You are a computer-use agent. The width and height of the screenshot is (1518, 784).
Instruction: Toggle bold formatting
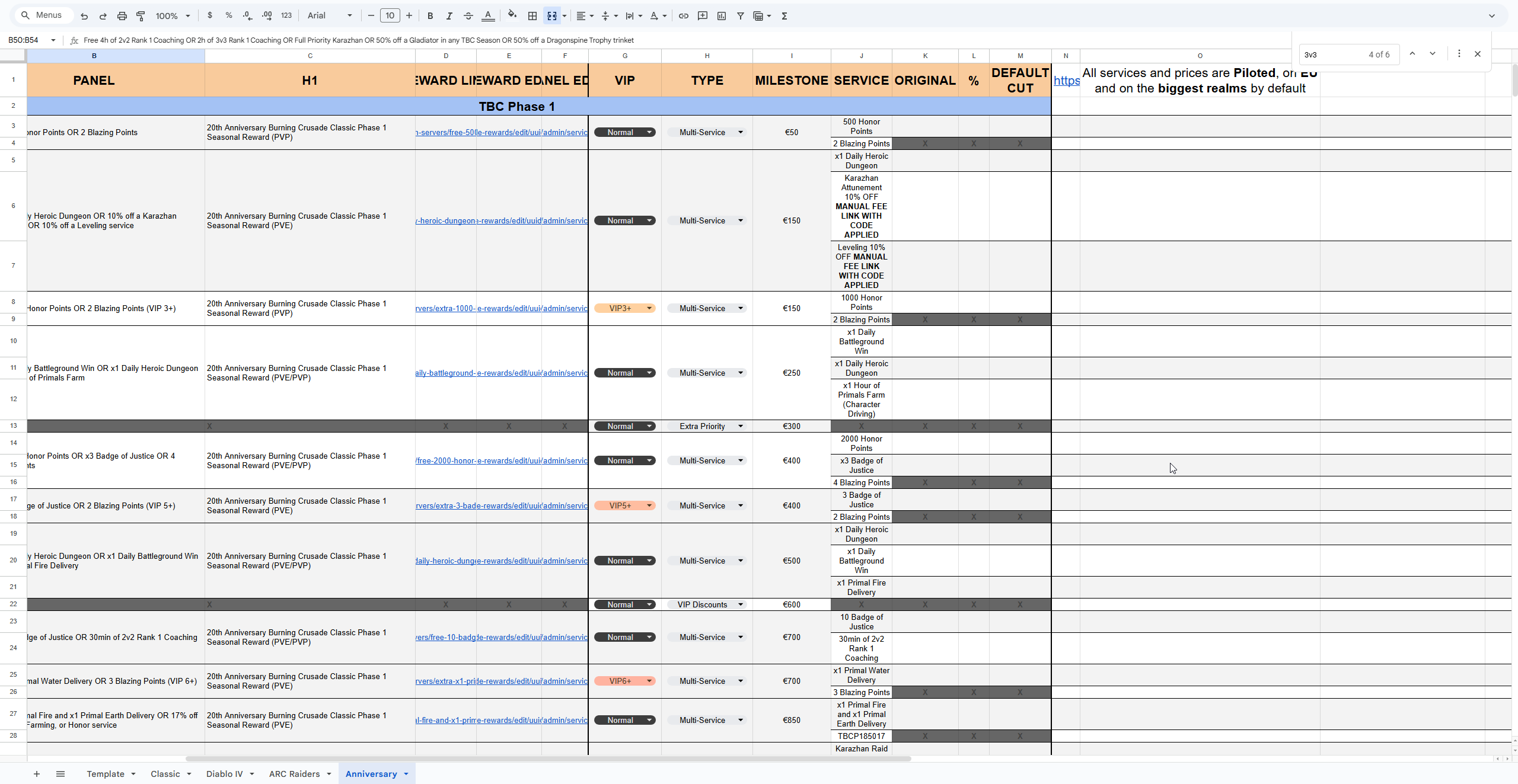point(430,16)
